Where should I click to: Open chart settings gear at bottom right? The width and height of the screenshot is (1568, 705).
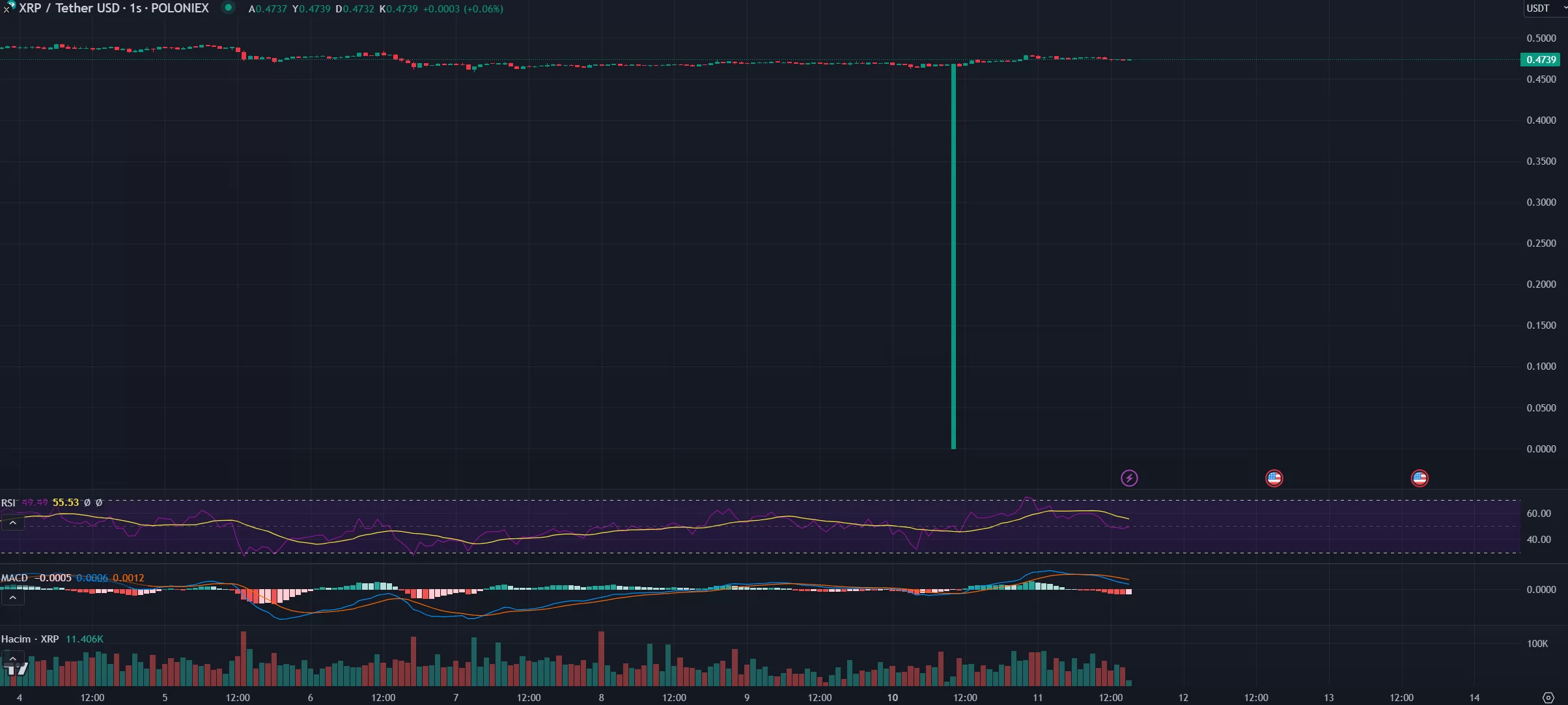pyautogui.click(x=1548, y=697)
